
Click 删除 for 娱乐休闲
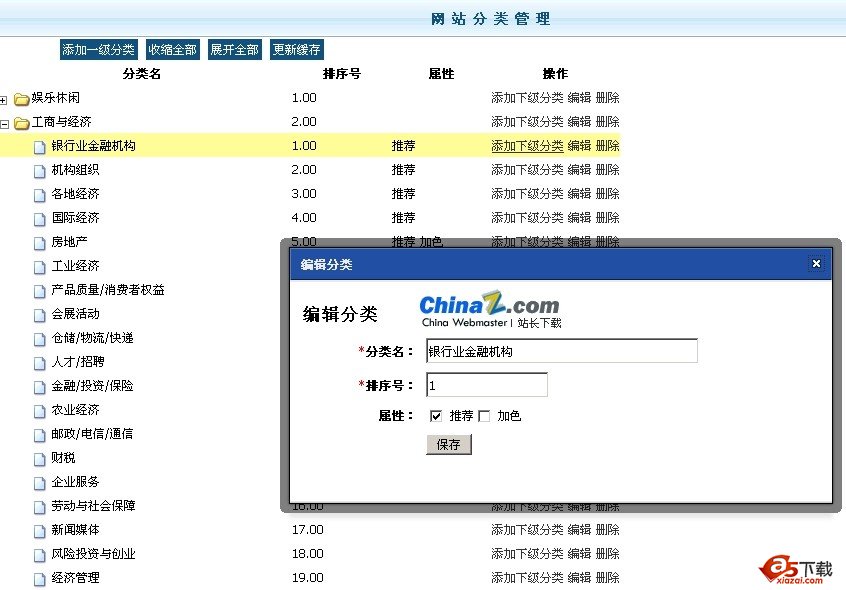(608, 98)
